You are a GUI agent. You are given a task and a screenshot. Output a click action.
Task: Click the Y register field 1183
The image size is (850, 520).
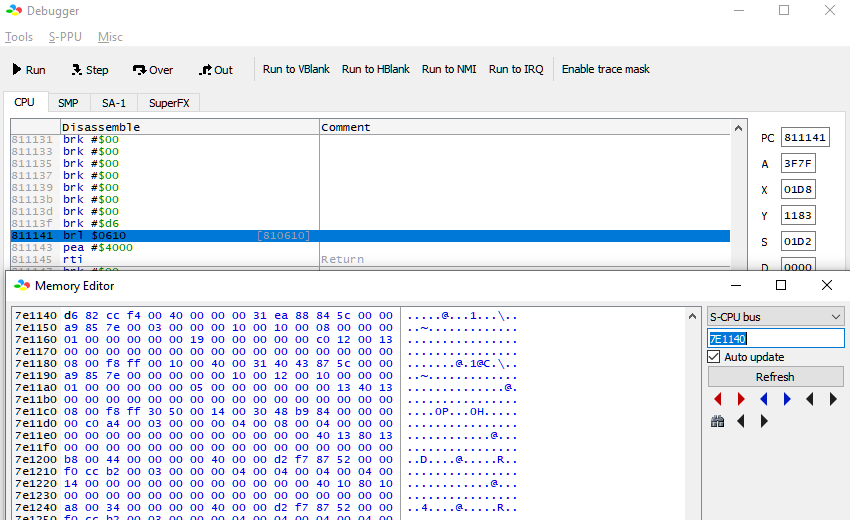tap(798, 215)
